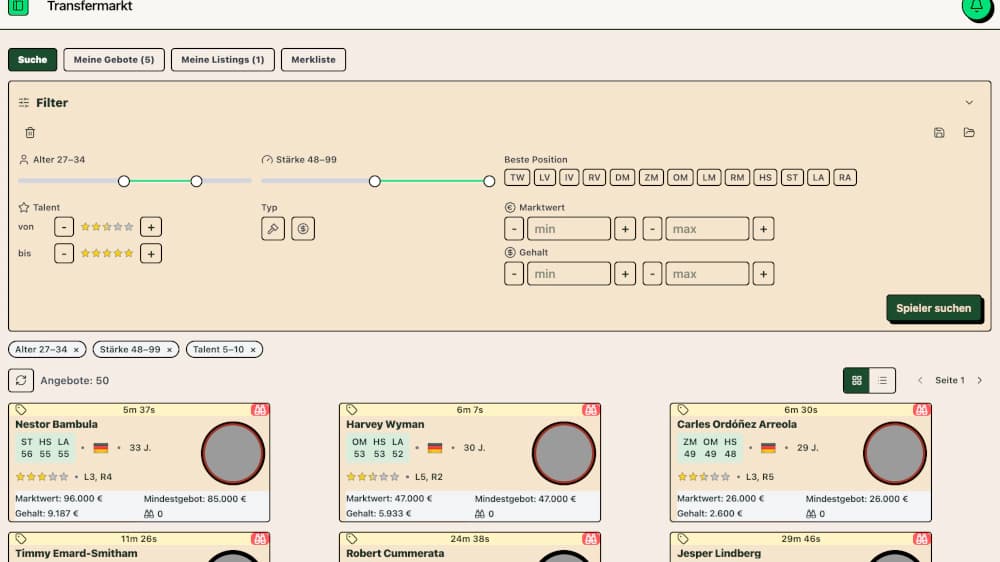Select the dollar coin type icon
Image resolution: width=1000 pixels, height=562 pixels.
[x=304, y=229]
